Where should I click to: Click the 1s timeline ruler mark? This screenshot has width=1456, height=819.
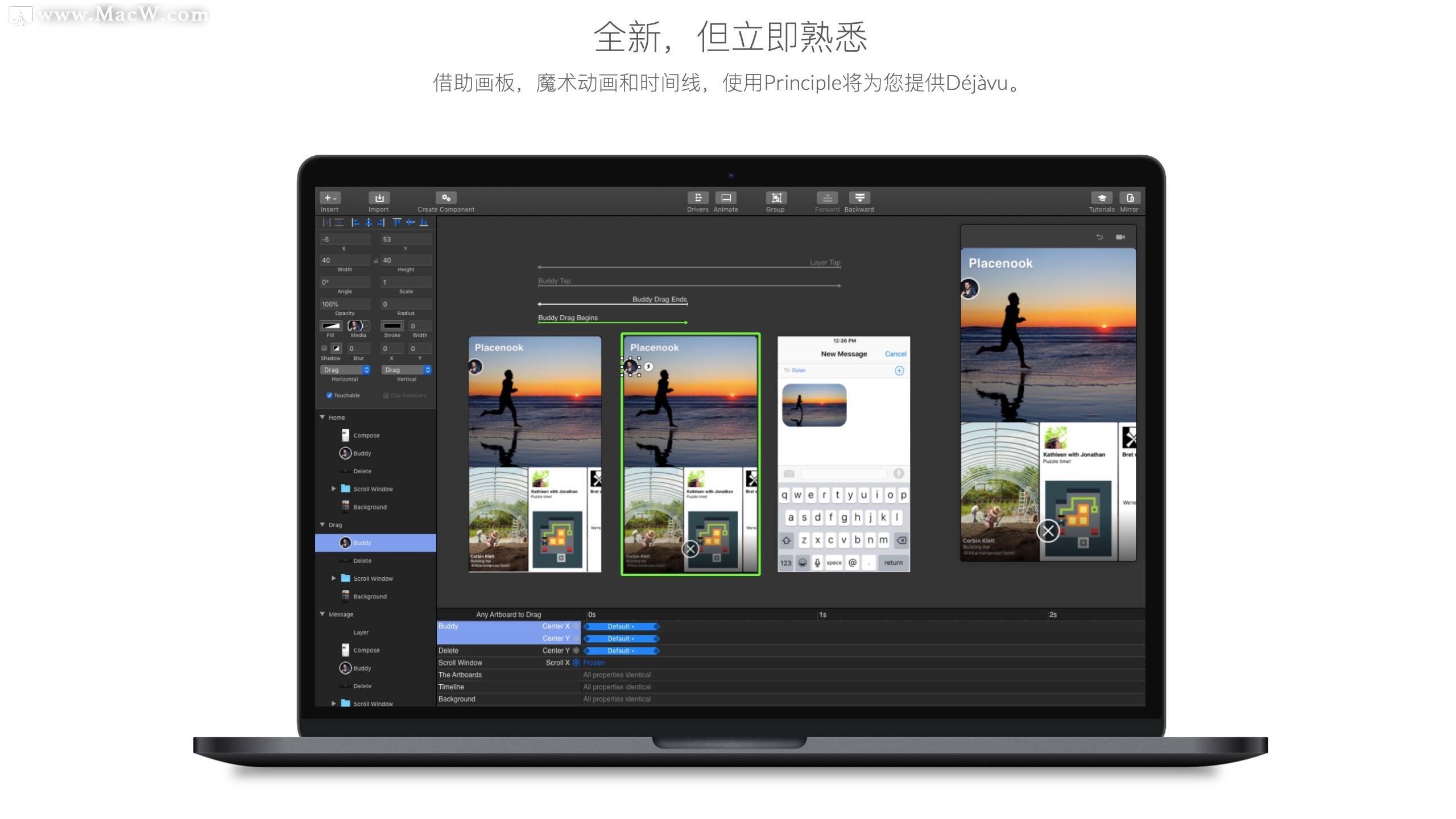click(x=822, y=615)
